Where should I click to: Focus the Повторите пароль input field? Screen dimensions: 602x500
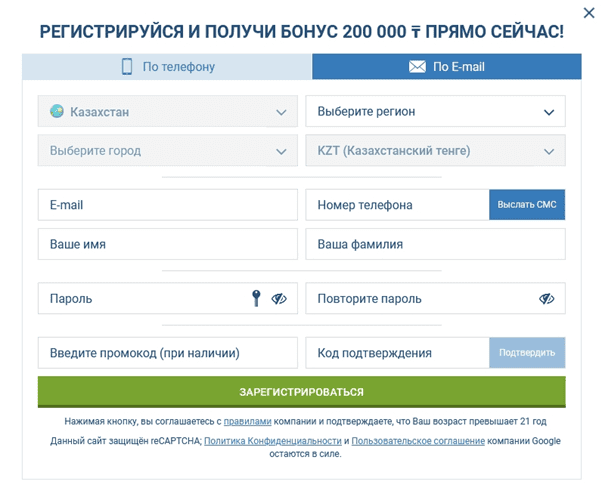[x=435, y=298]
